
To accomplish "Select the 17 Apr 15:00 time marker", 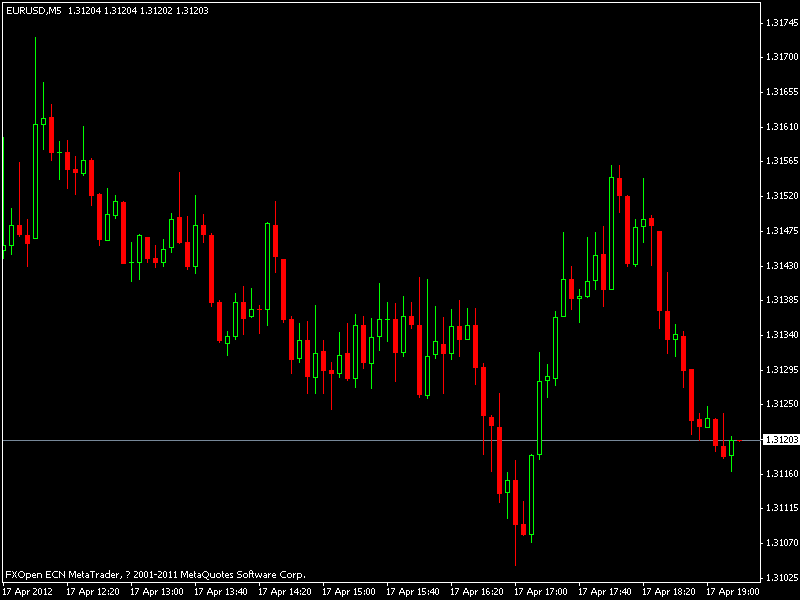I will coord(348,591).
